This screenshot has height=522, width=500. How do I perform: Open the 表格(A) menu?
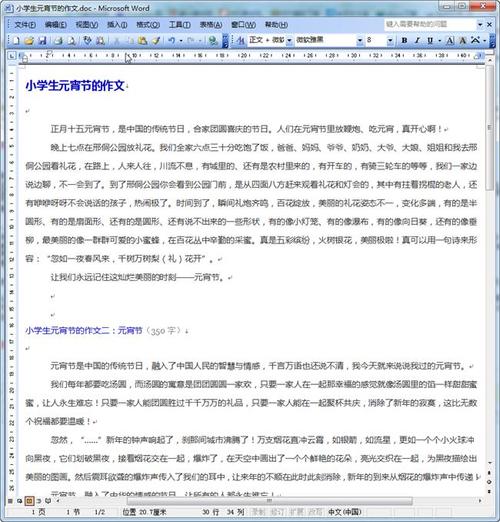(x=211, y=25)
